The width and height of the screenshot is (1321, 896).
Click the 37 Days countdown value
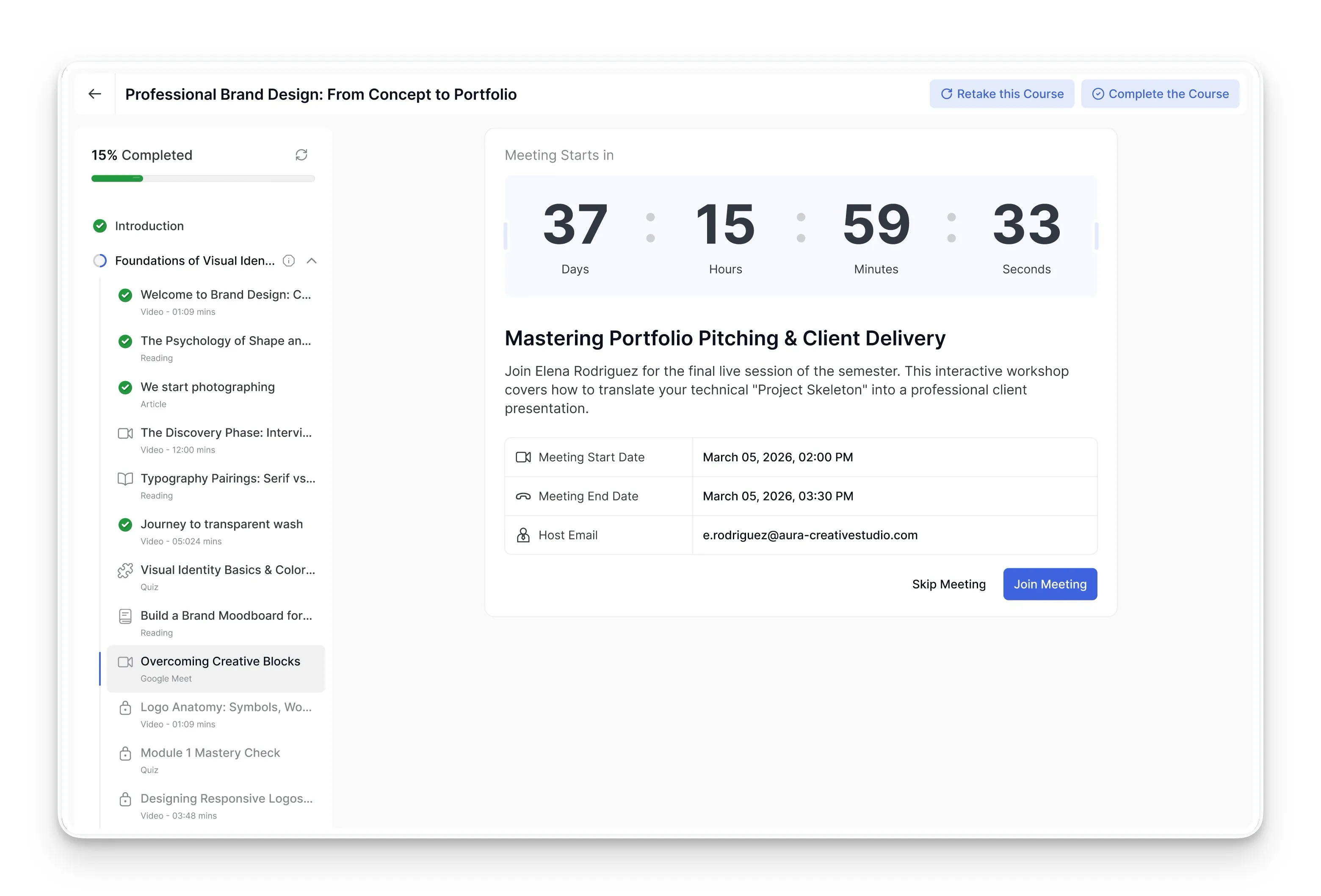[575, 224]
